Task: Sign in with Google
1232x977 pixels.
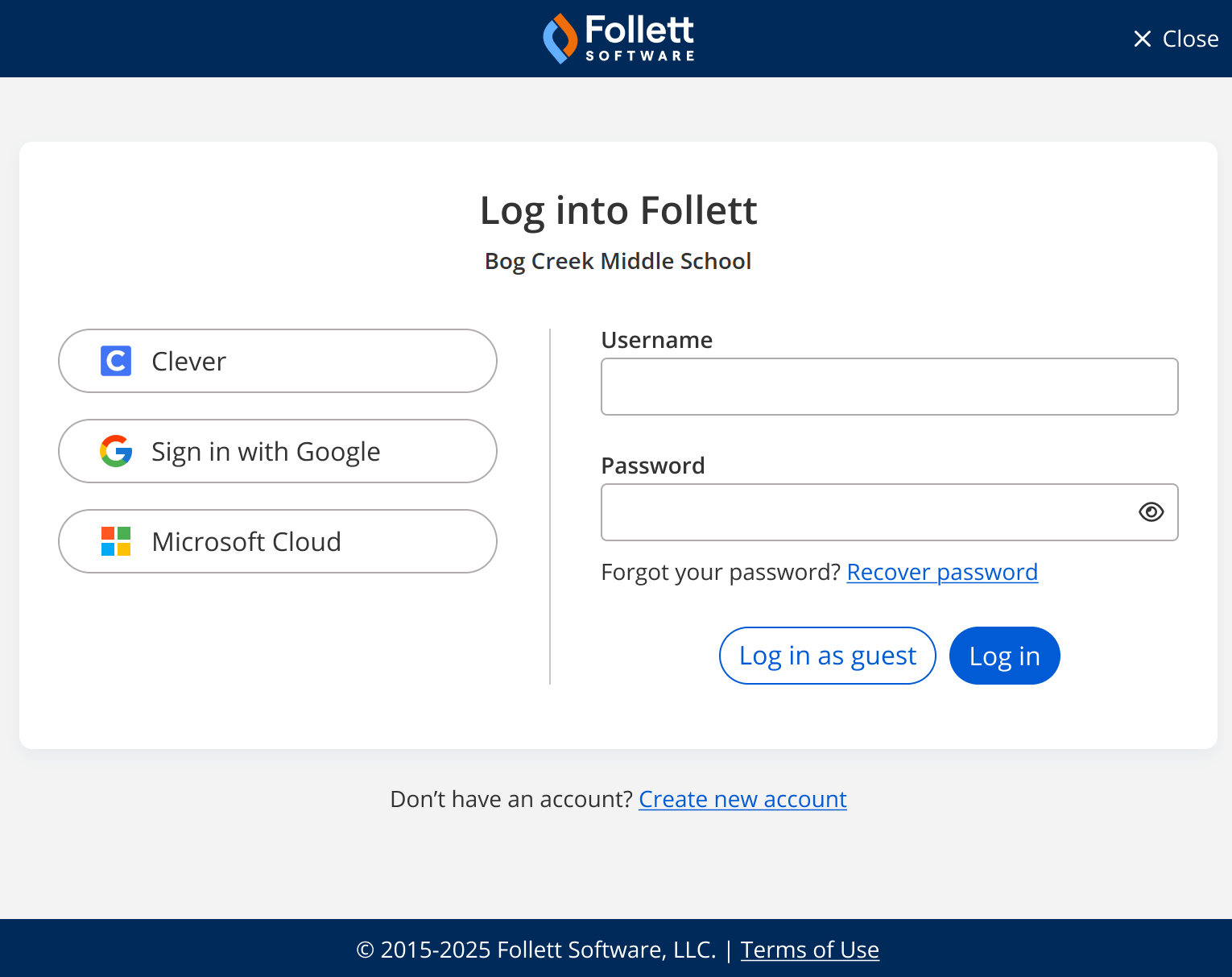Action: coord(277,451)
